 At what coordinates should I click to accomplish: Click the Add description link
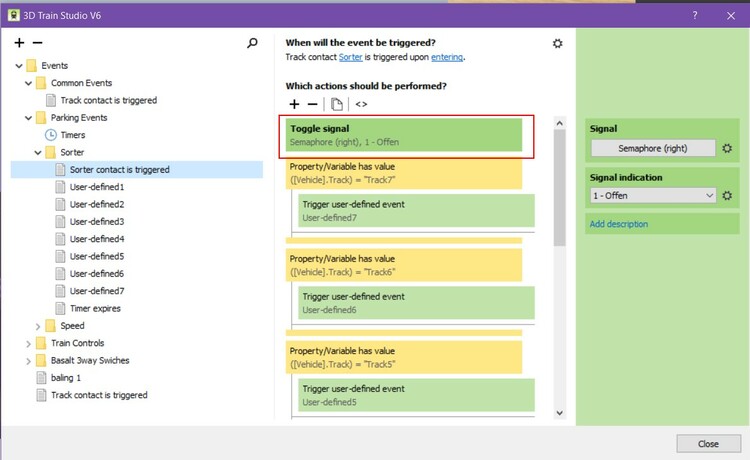pos(618,224)
